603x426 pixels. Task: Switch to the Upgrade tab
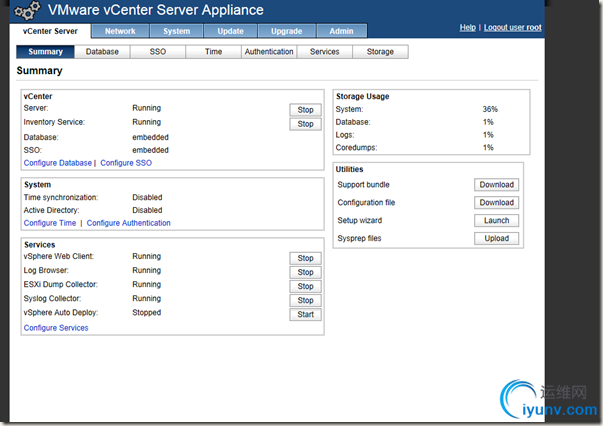[x=286, y=31]
